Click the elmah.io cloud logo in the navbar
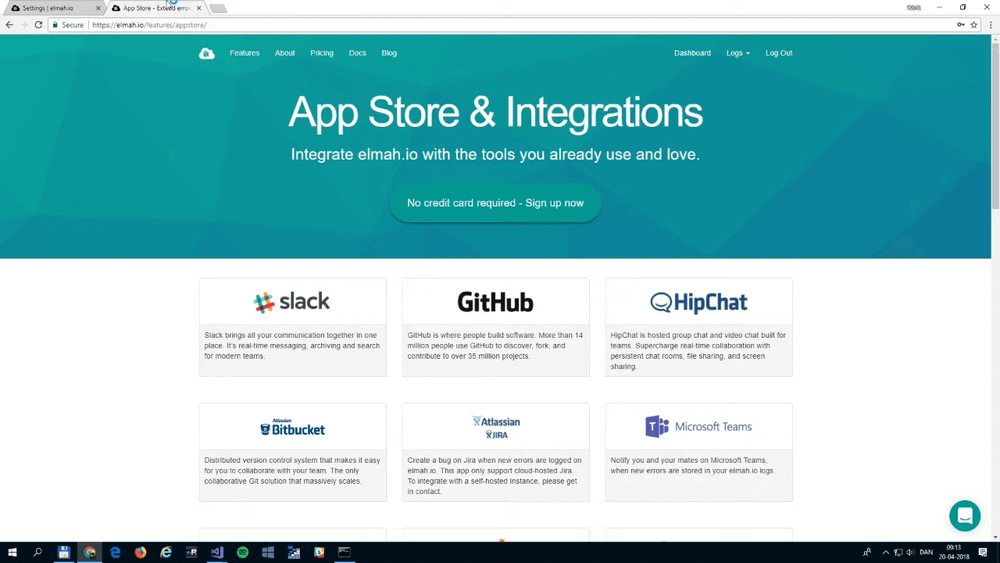The height and width of the screenshot is (563, 1000). coord(207,54)
